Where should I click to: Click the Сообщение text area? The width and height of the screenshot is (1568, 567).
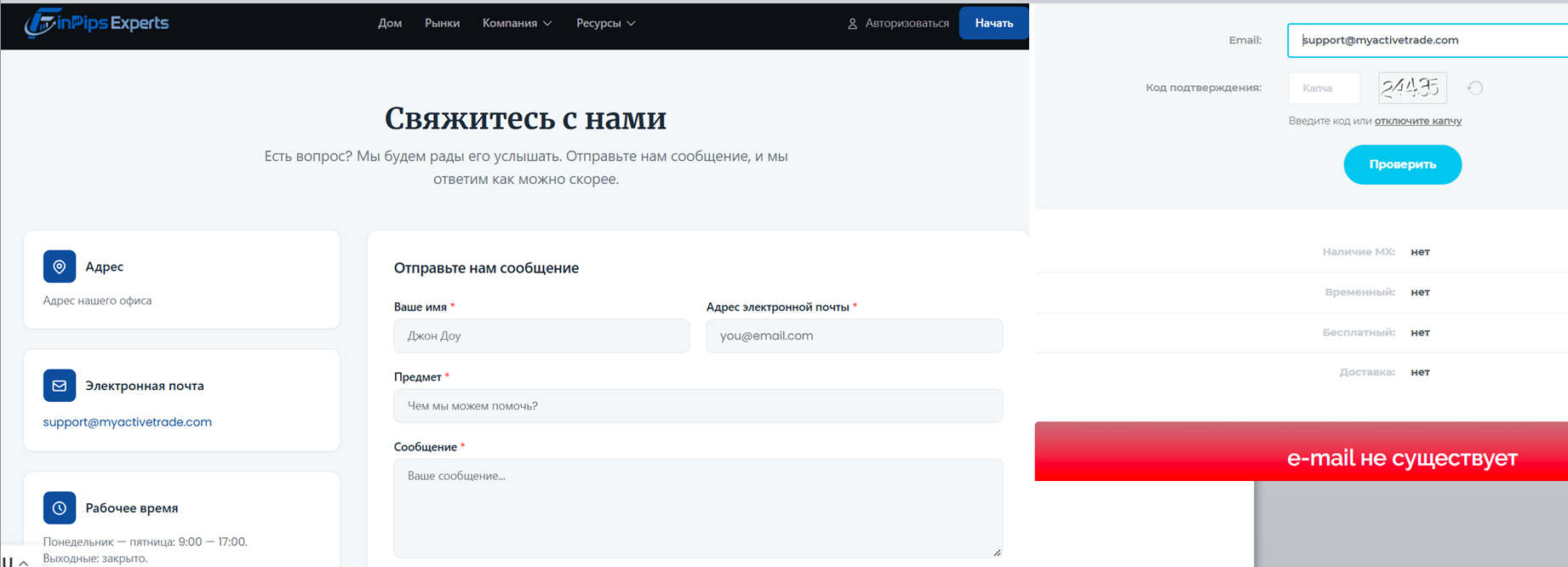(698, 508)
